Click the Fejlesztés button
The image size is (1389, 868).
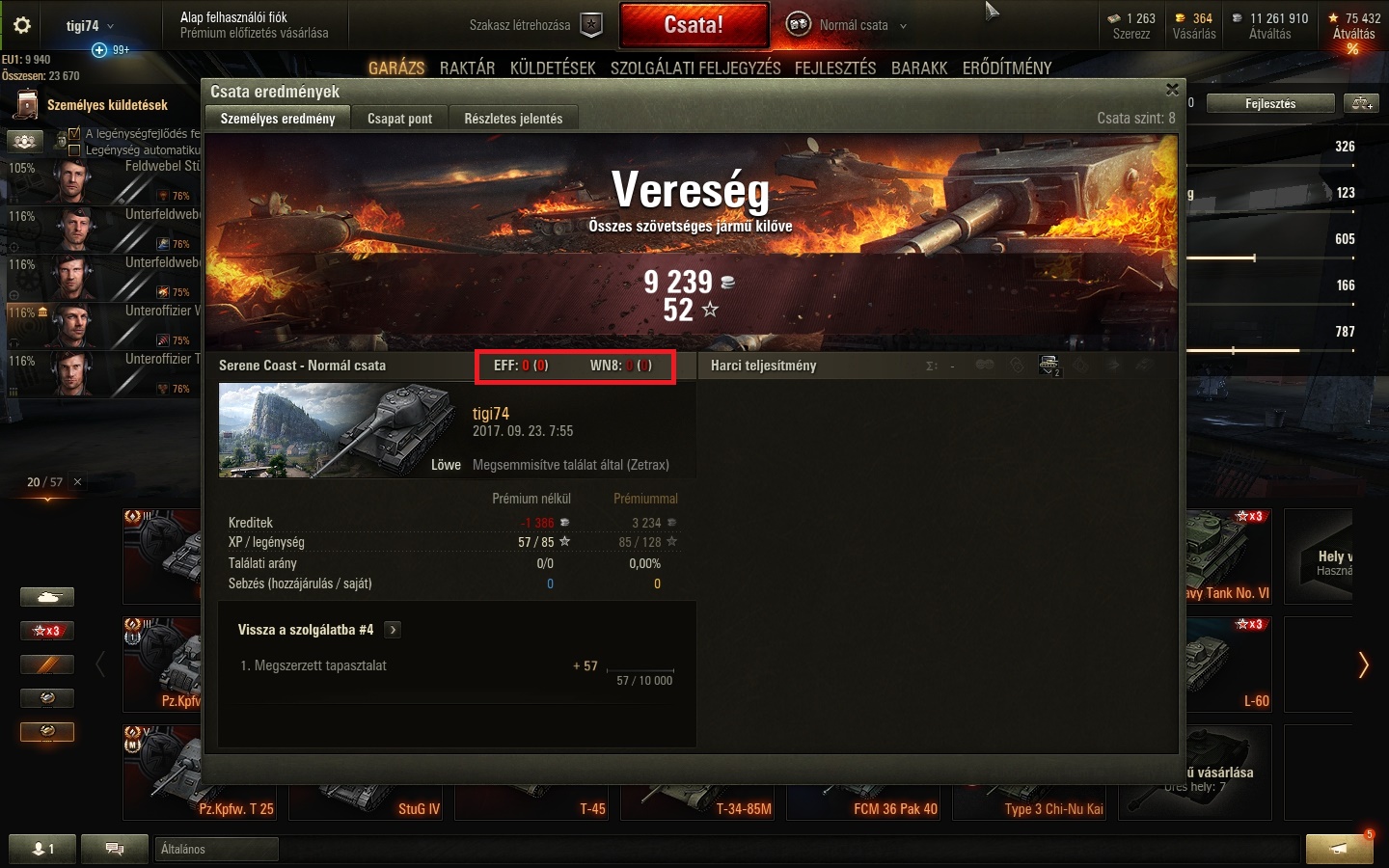click(x=1270, y=103)
